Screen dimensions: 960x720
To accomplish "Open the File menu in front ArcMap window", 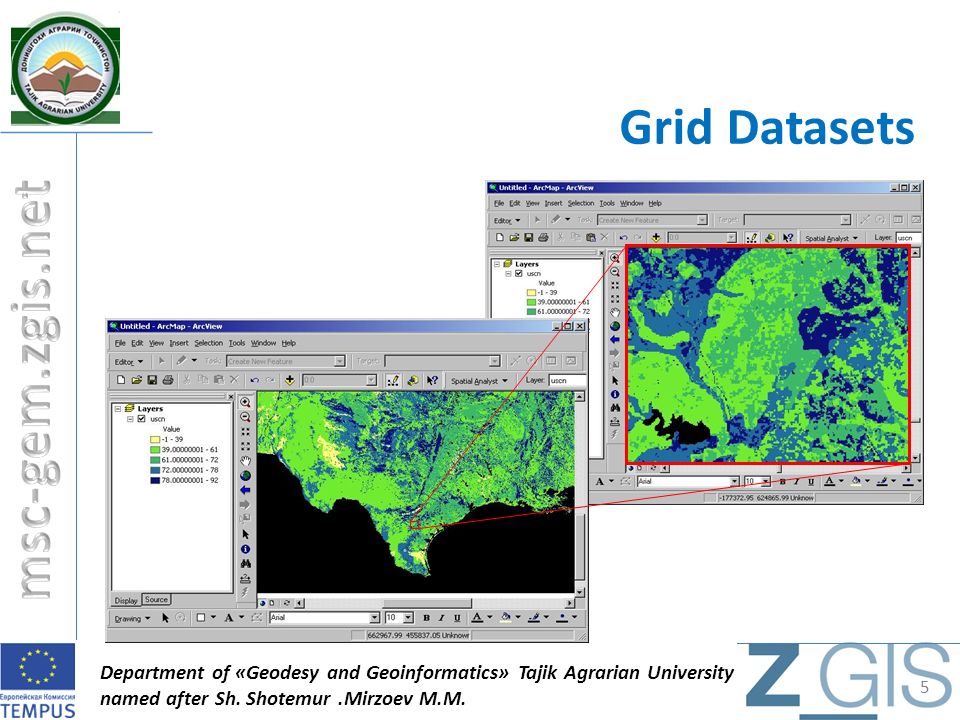I will (x=120, y=343).
